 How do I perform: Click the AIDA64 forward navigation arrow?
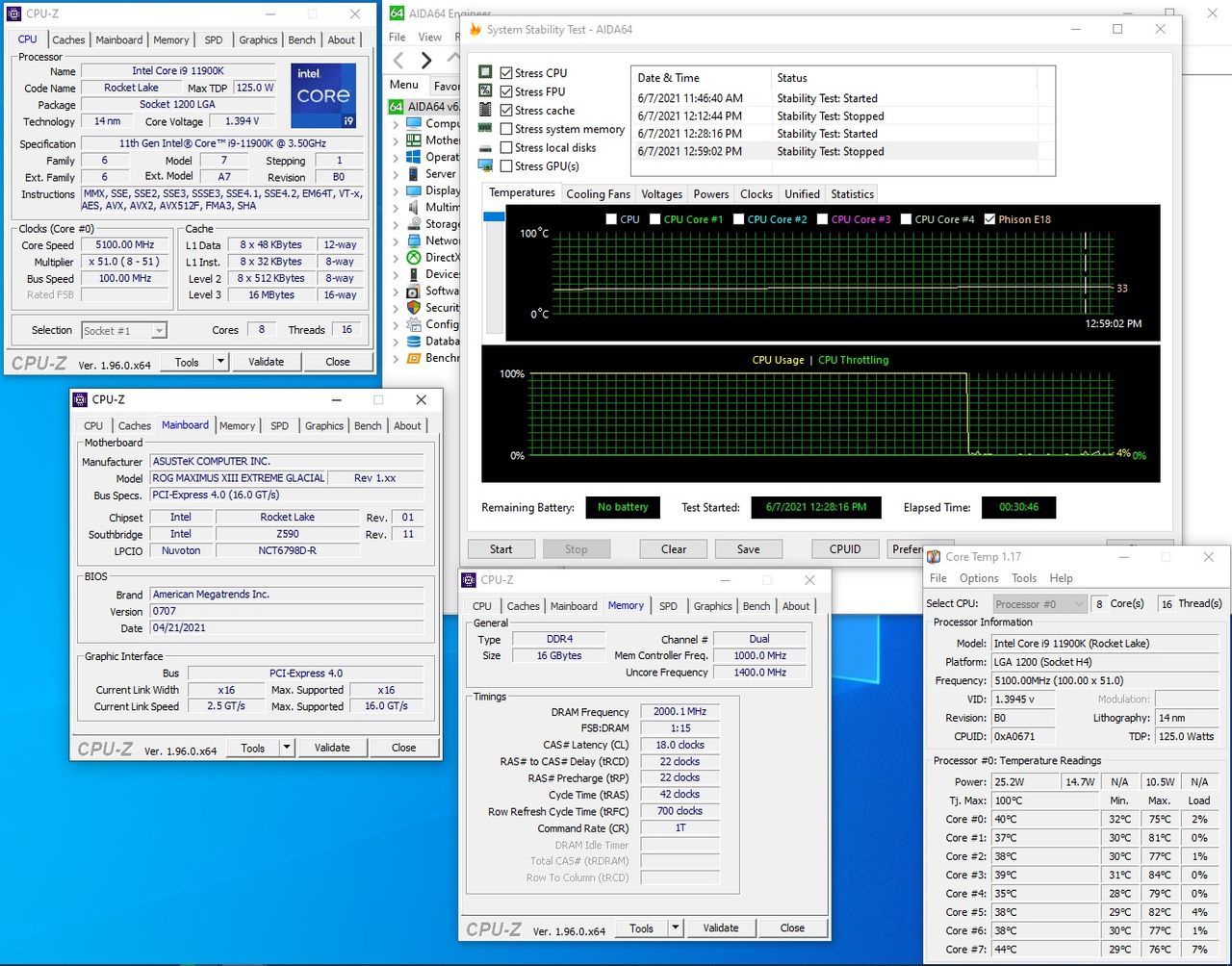tap(426, 61)
